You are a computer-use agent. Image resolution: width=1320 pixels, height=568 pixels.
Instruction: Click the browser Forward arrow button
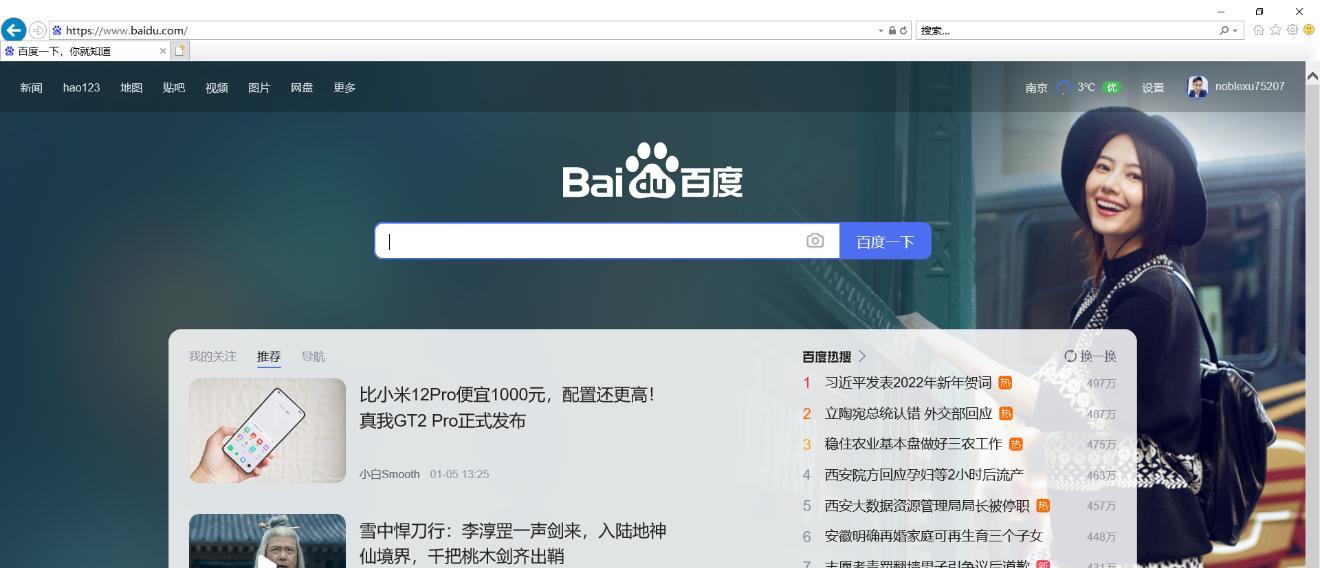click(x=38, y=30)
